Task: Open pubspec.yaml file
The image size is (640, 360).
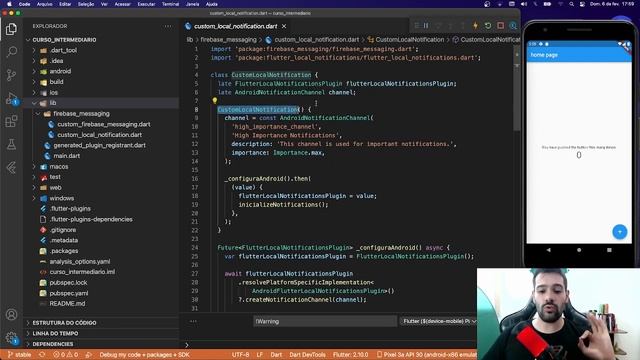Action: tap(69, 293)
